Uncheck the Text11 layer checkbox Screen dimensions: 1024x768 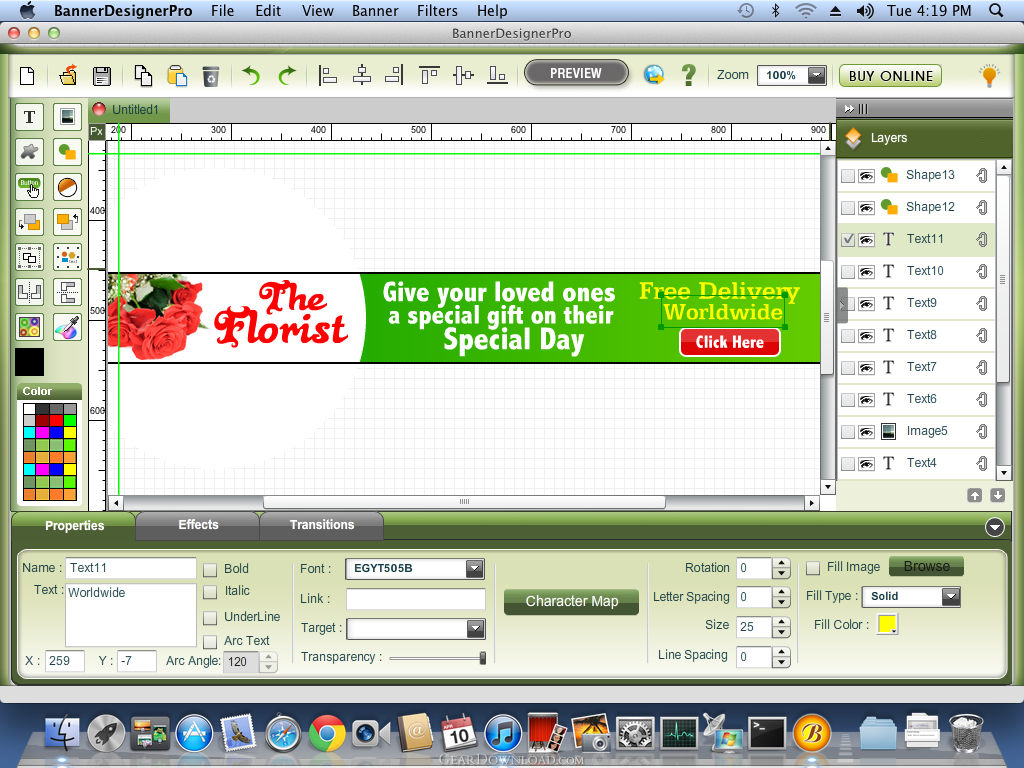848,240
